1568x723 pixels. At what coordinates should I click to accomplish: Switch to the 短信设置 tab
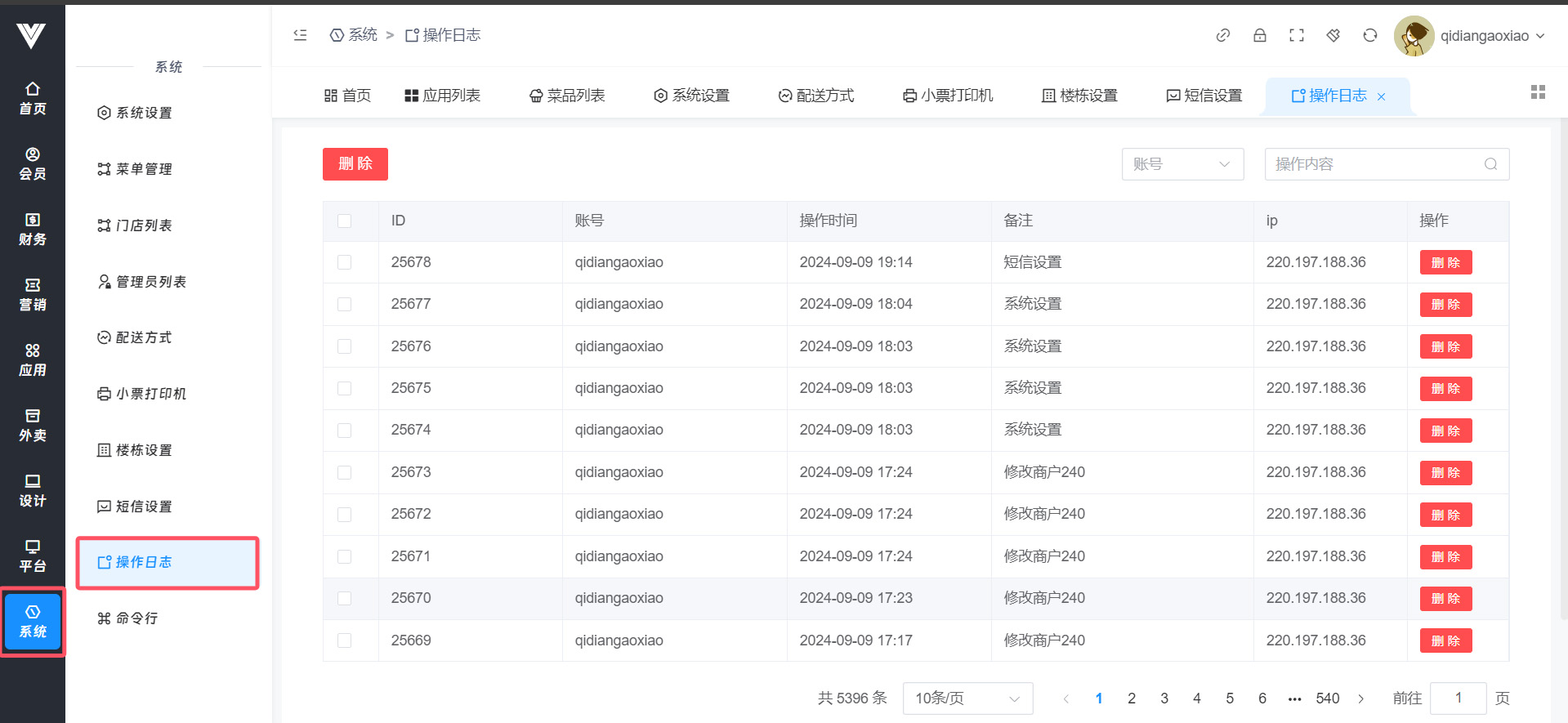click(1204, 96)
